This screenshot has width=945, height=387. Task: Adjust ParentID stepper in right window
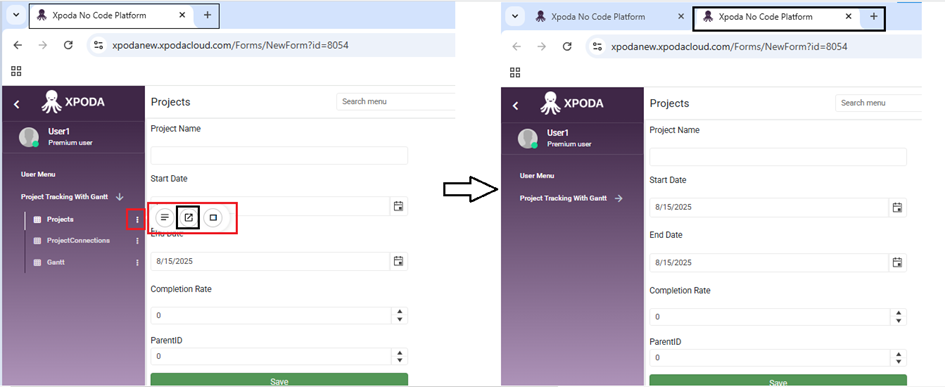(898, 357)
